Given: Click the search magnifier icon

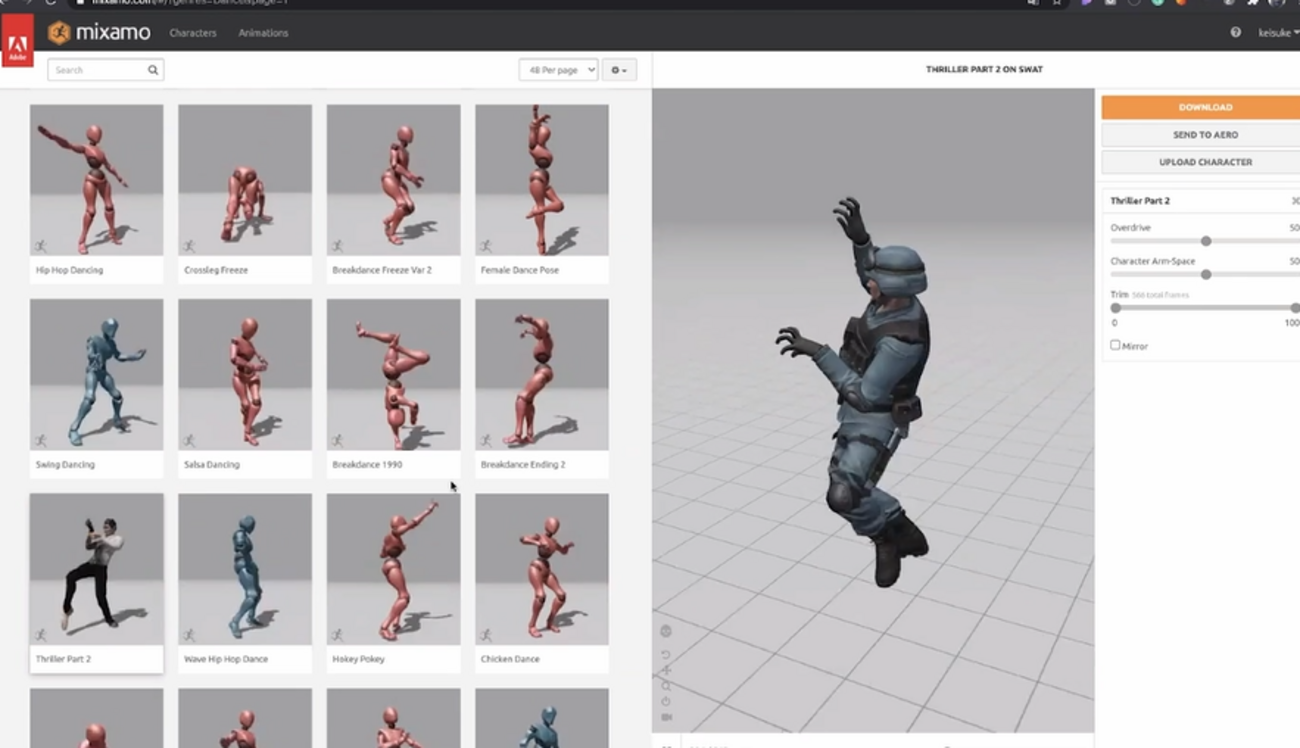Looking at the screenshot, I should click(153, 70).
